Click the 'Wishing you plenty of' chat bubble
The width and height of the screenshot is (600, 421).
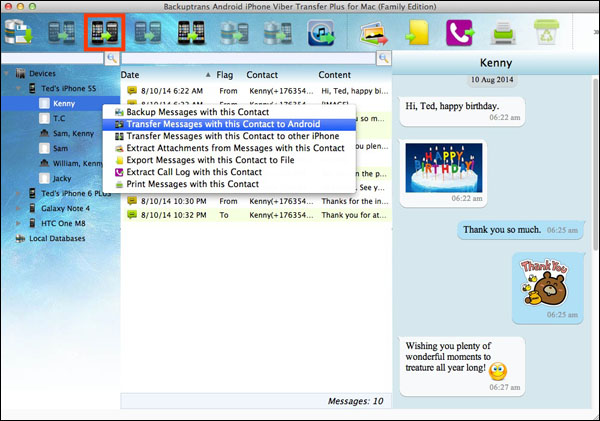click(x=462, y=366)
